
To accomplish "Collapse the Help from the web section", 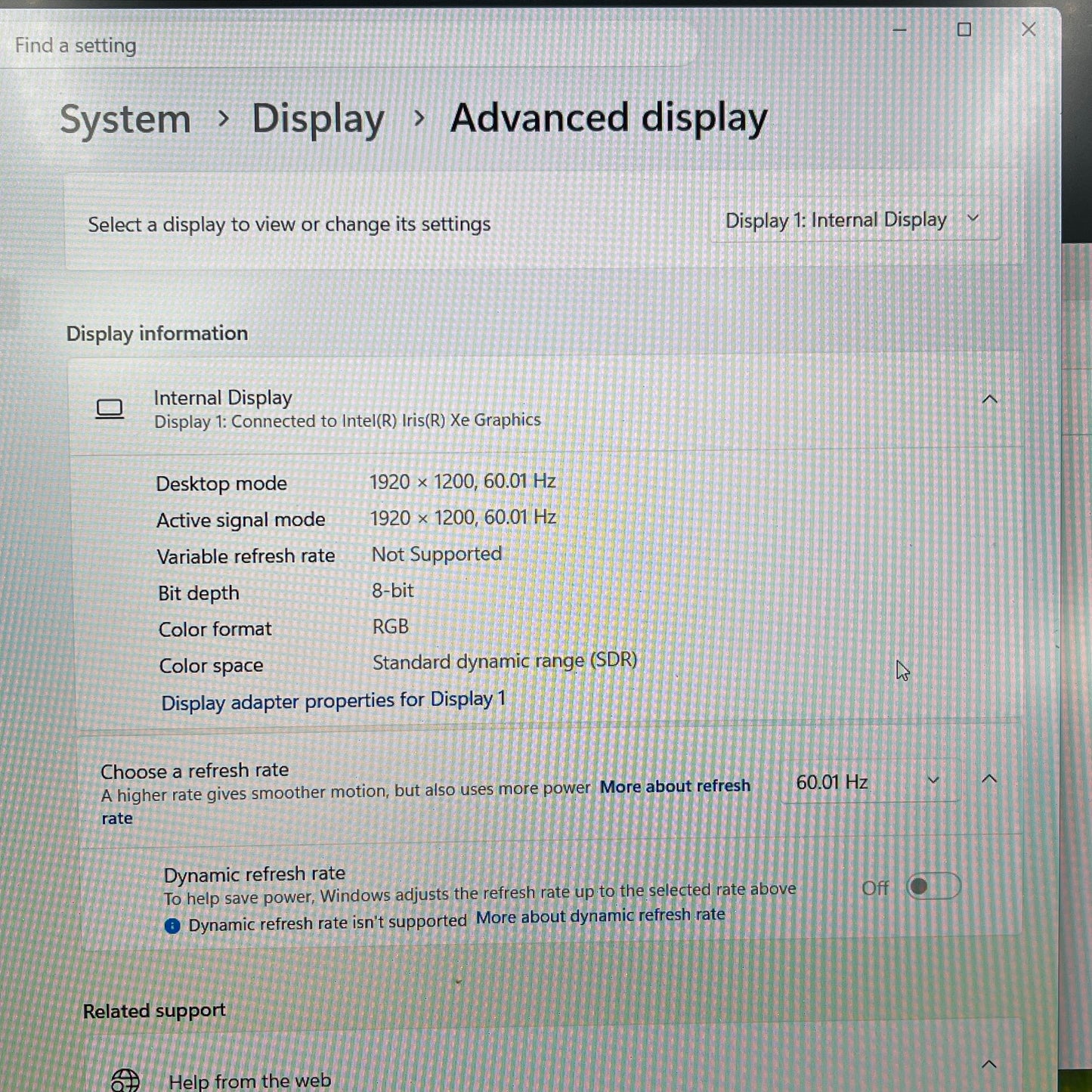I will [988, 1065].
